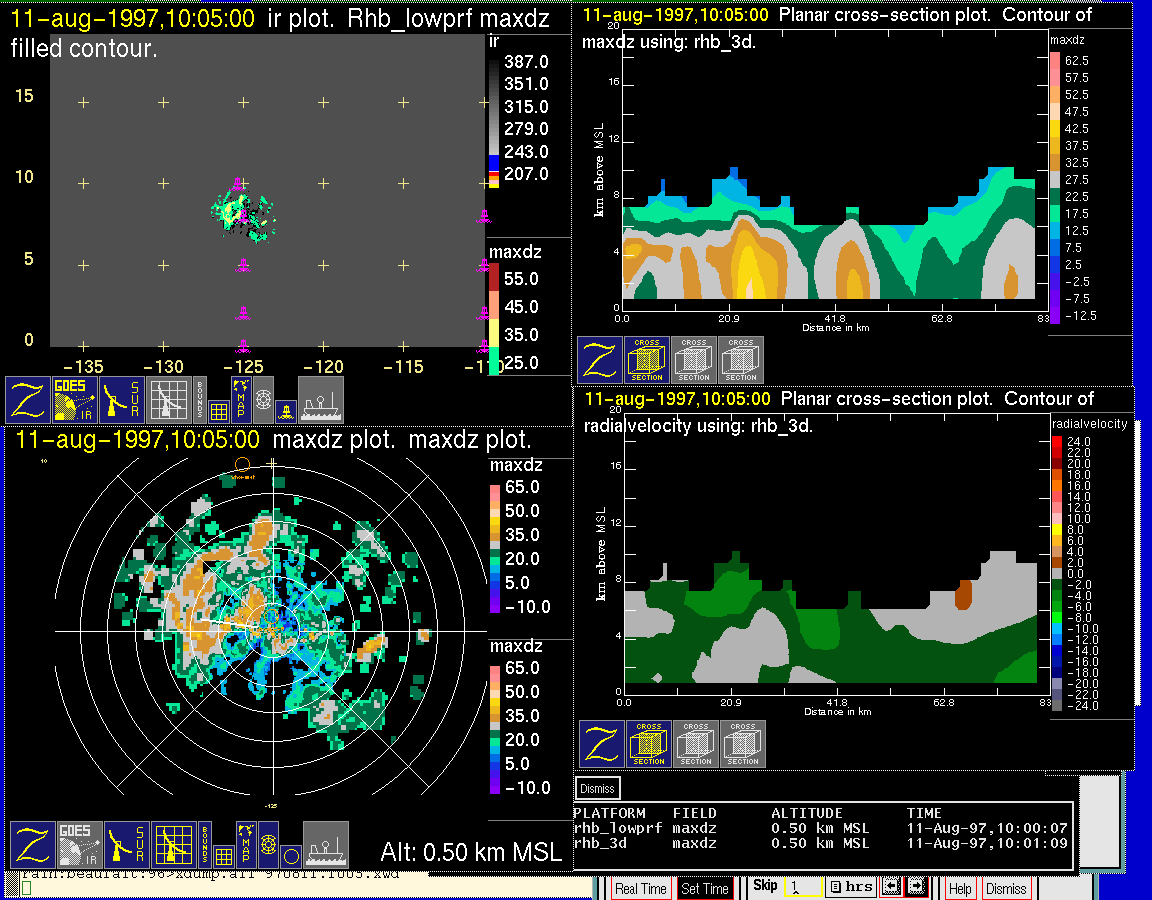Click the maxdz color bar in cross-section plot

click(1055, 188)
